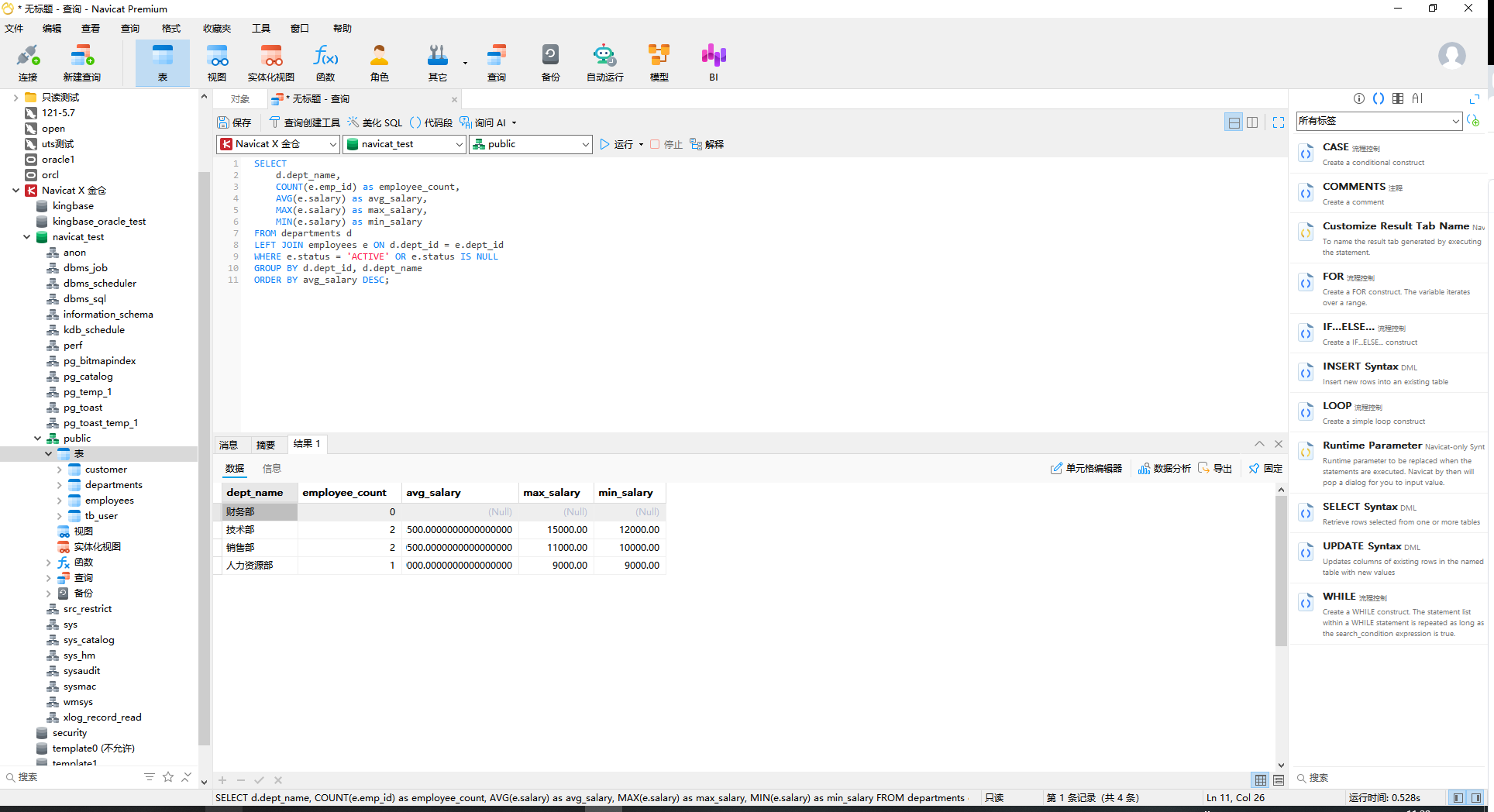The height and width of the screenshot is (812, 1494).
Task: Open the 角色 roles toolbar icon
Action: click(380, 63)
